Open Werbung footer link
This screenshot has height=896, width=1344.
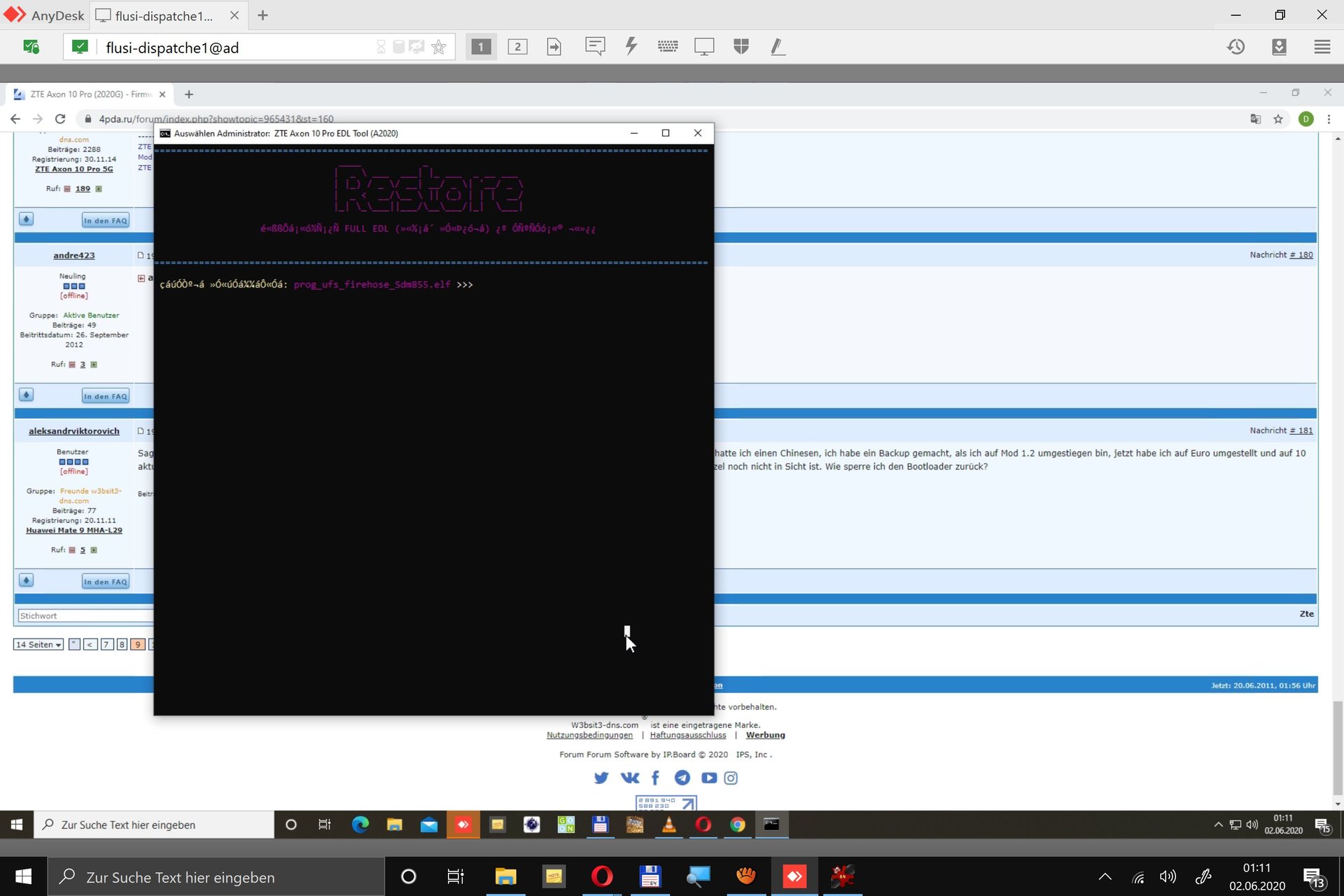765,735
